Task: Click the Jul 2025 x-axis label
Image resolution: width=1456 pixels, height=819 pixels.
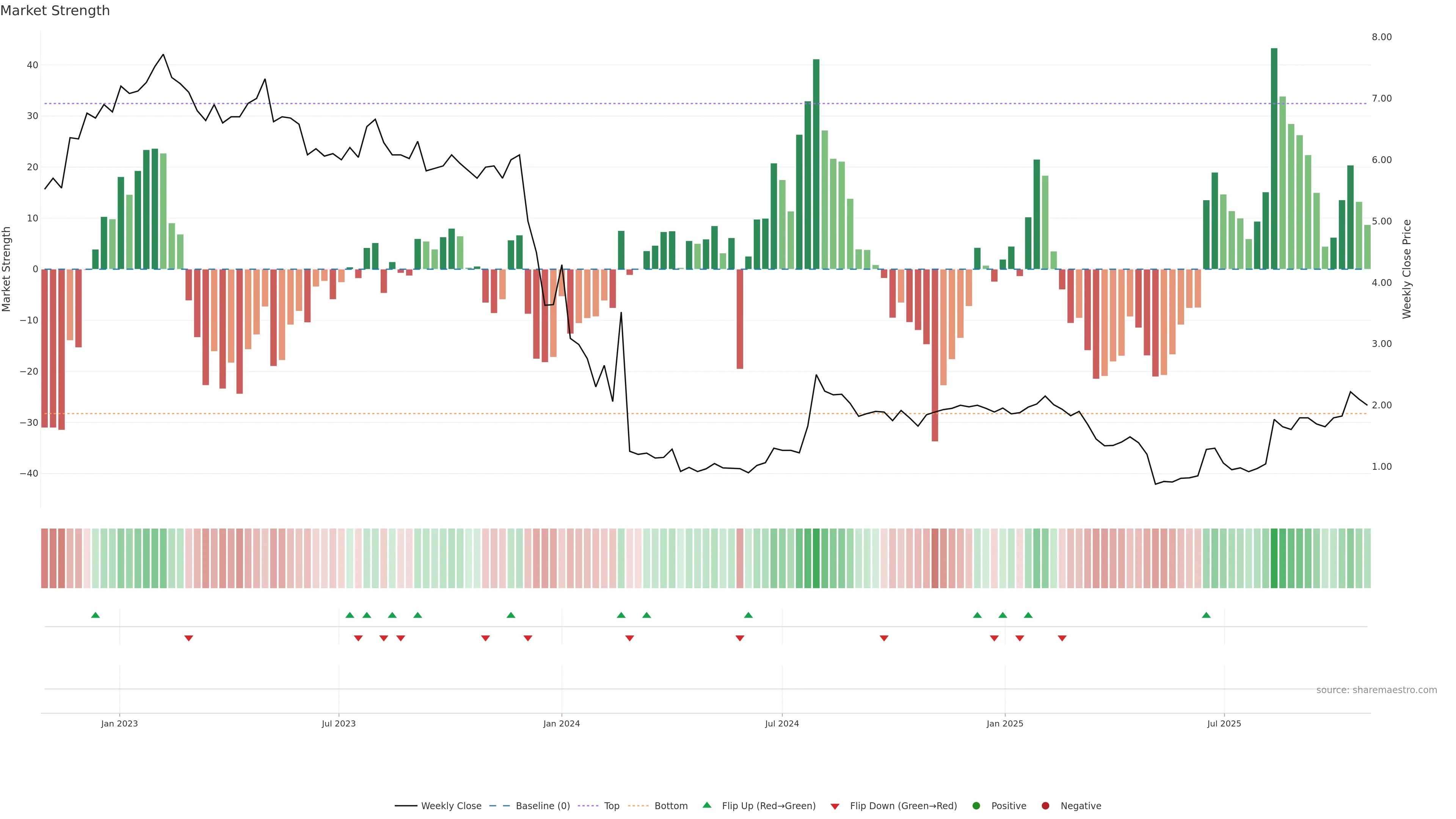Action: click(x=1224, y=723)
